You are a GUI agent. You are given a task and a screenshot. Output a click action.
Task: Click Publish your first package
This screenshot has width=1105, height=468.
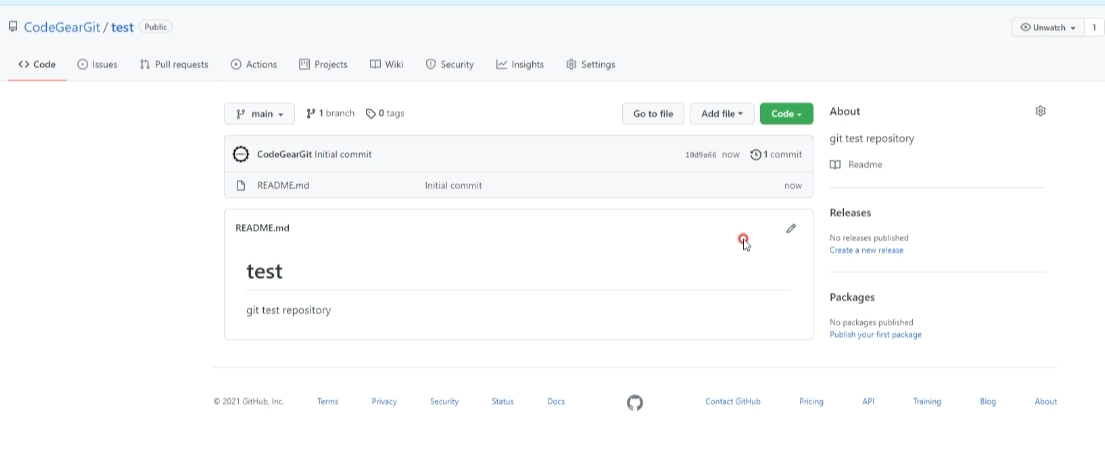click(x=875, y=335)
